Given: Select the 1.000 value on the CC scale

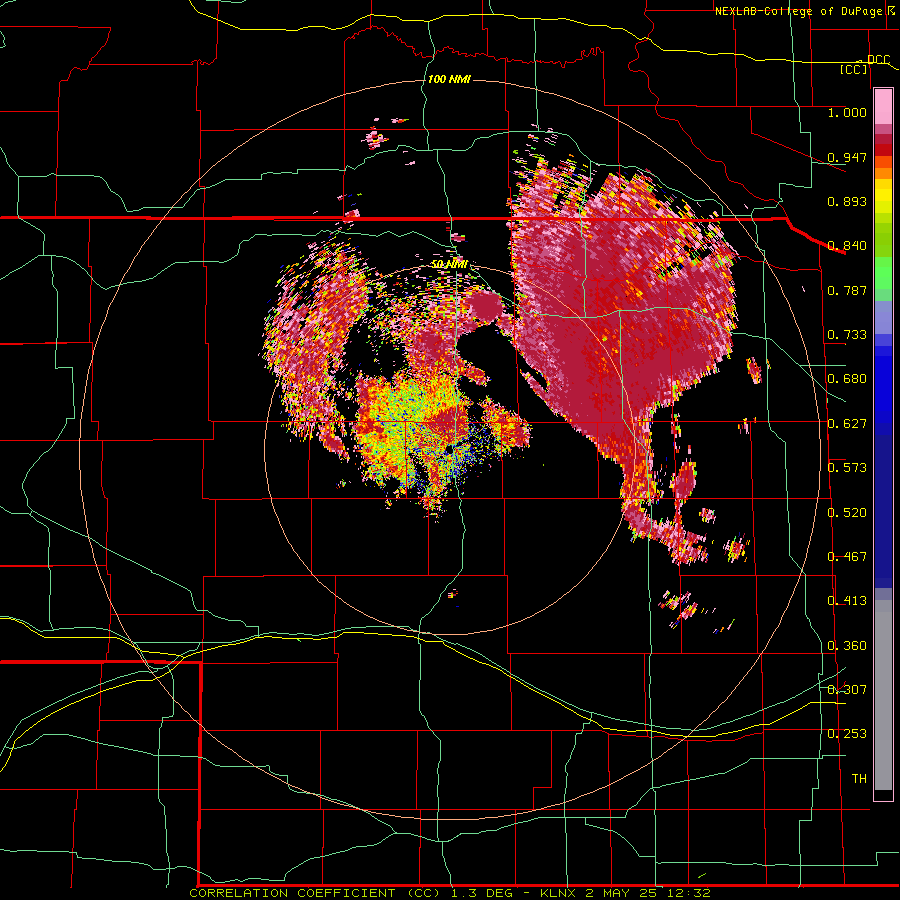Looking at the screenshot, I should click(x=847, y=112).
